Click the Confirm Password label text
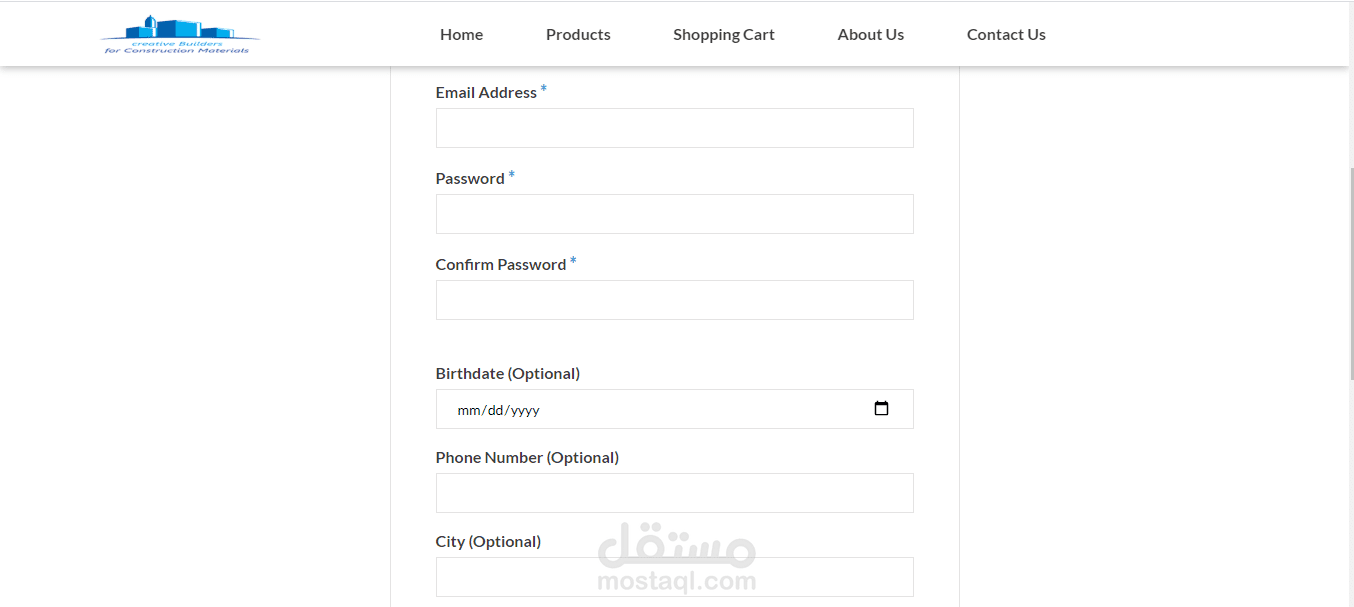The width and height of the screenshot is (1354, 607). pos(501,264)
